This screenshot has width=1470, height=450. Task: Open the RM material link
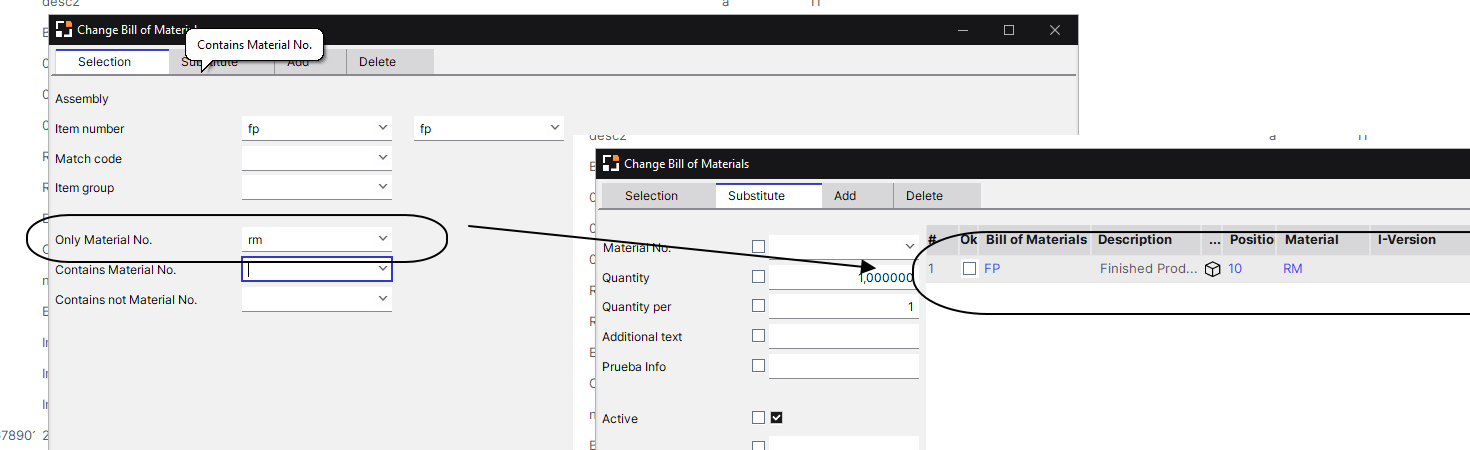(x=1293, y=269)
